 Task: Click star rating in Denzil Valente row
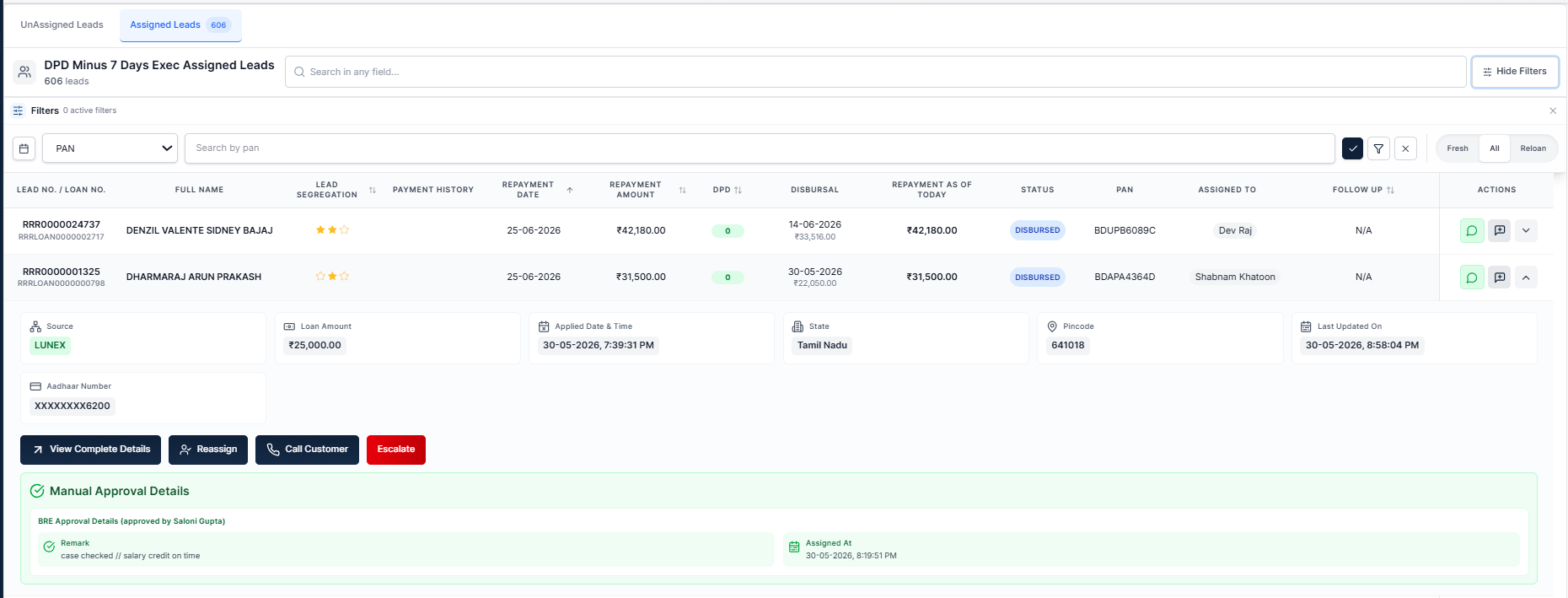pos(332,229)
